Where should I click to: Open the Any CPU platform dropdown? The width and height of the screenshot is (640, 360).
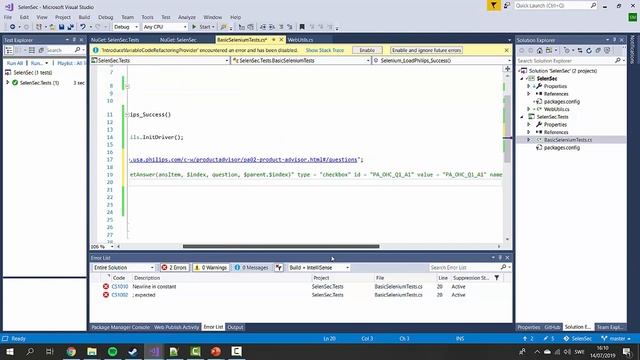pos(165,27)
